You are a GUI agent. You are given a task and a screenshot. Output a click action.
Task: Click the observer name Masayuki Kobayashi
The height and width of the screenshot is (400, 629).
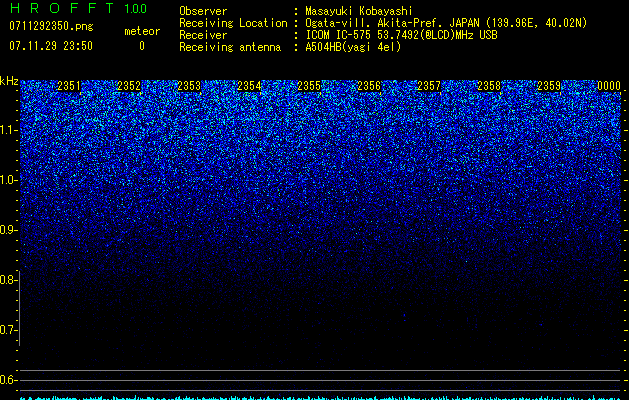[359, 11]
